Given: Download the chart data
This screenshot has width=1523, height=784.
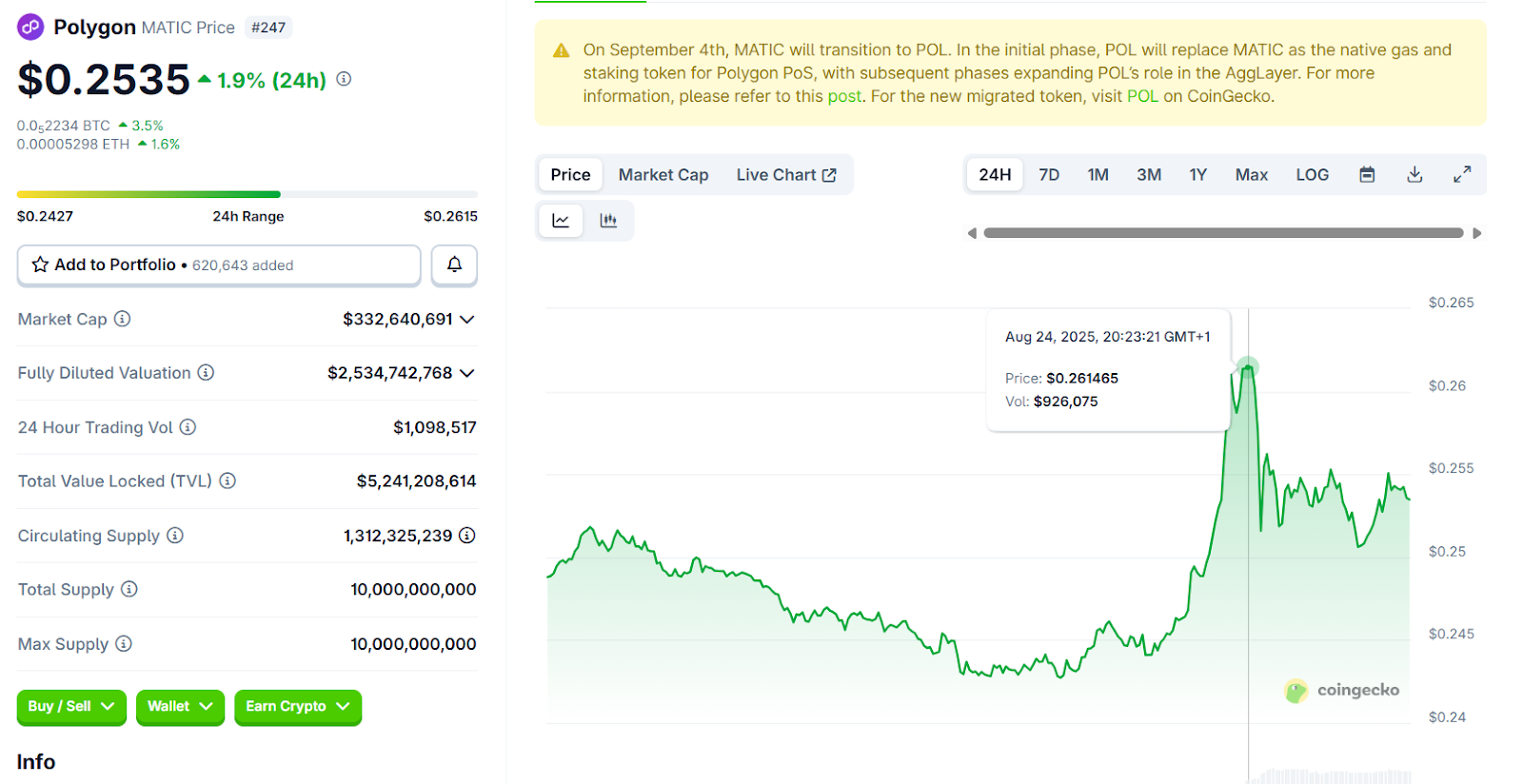Looking at the screenshot, I should click(1414, 175).
